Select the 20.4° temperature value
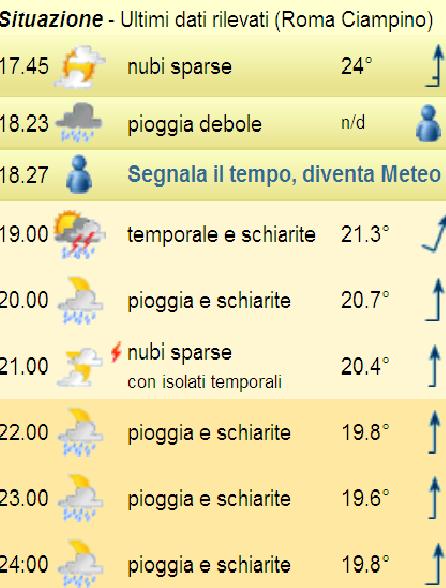This screenshot has height=588, width=446. 365,366
